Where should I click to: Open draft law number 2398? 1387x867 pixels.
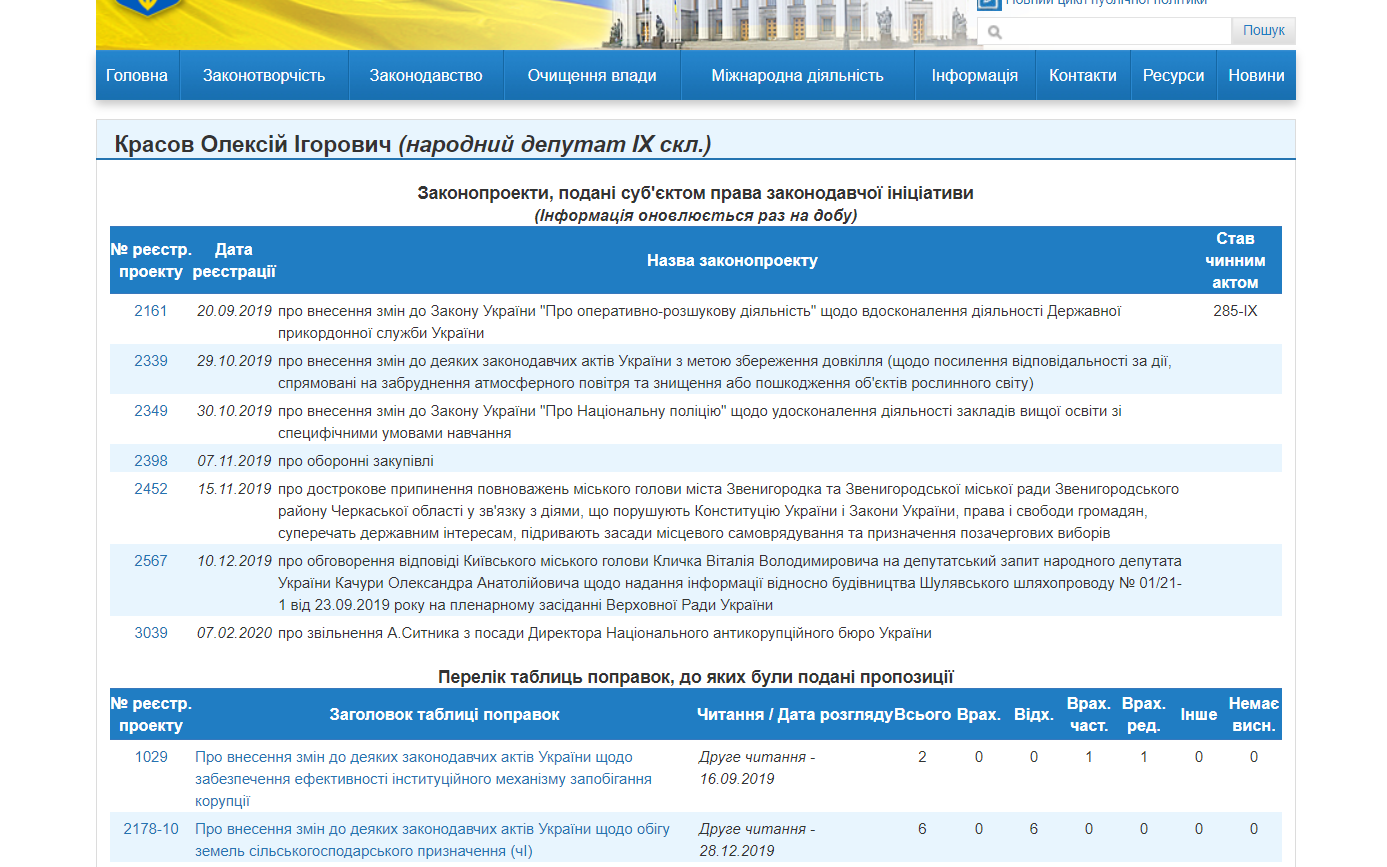[151, 461]
